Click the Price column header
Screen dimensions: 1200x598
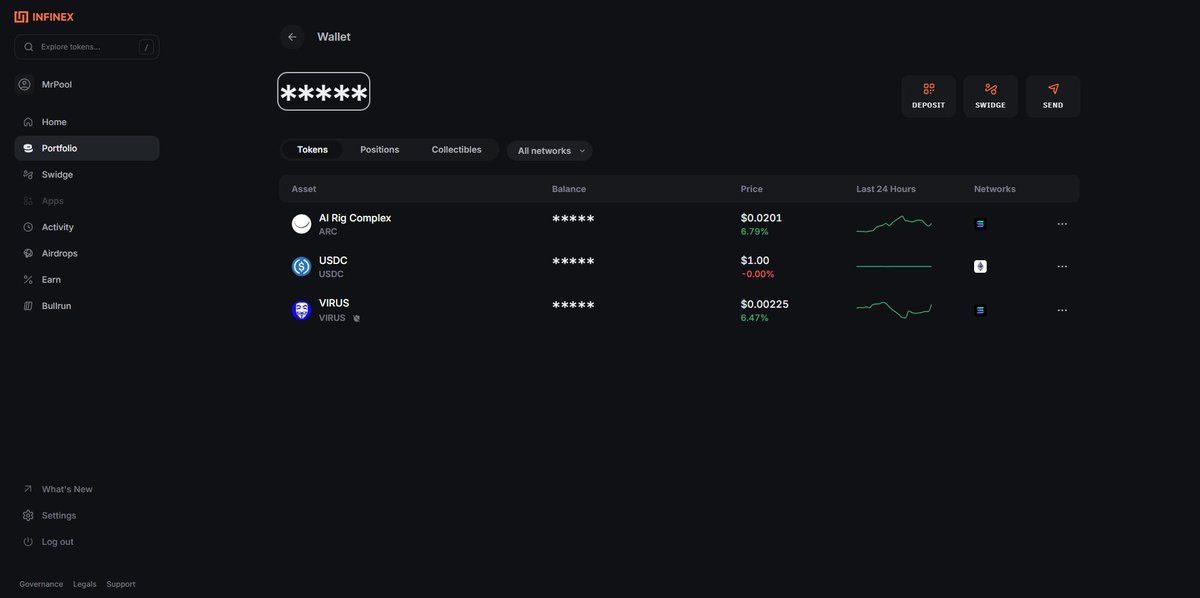[x=752, y=189]
